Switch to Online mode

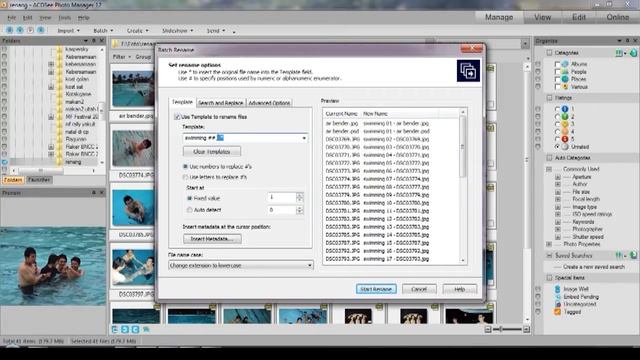point(618,17)
